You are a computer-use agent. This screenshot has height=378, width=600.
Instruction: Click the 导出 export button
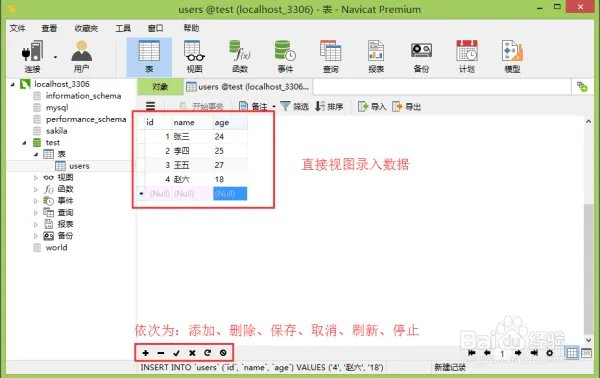point(406,106)
